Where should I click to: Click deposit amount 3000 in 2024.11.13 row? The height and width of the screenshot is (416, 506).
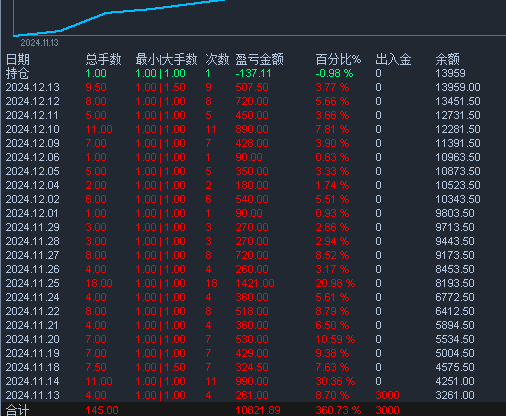[x=387, y=395]
